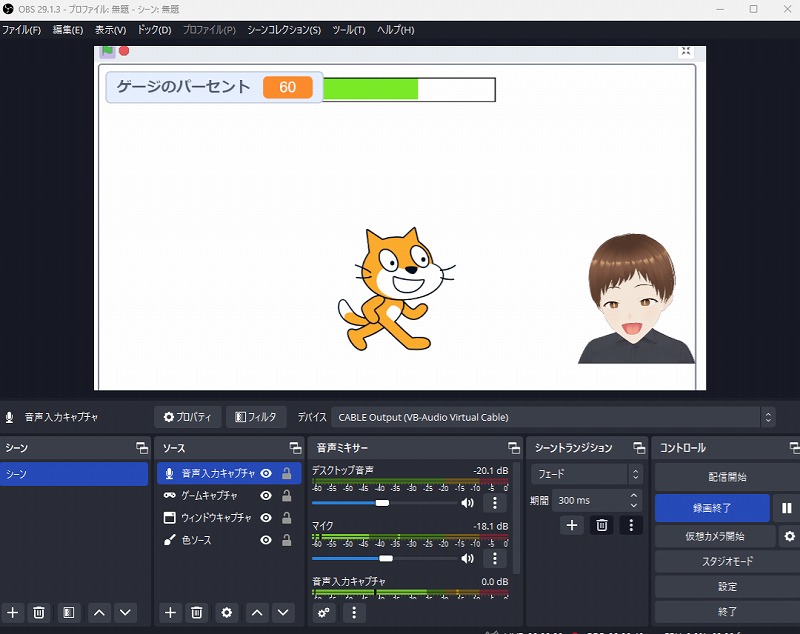Undock the ソース panel
This screenshot has width=800, height=634.
coord(295,448)
